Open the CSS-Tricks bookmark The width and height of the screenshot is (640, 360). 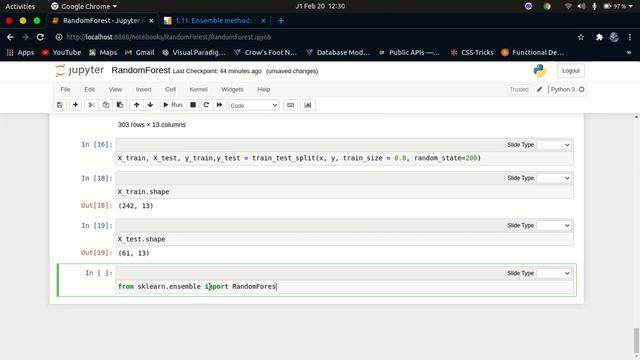click(x=472, y=52)
